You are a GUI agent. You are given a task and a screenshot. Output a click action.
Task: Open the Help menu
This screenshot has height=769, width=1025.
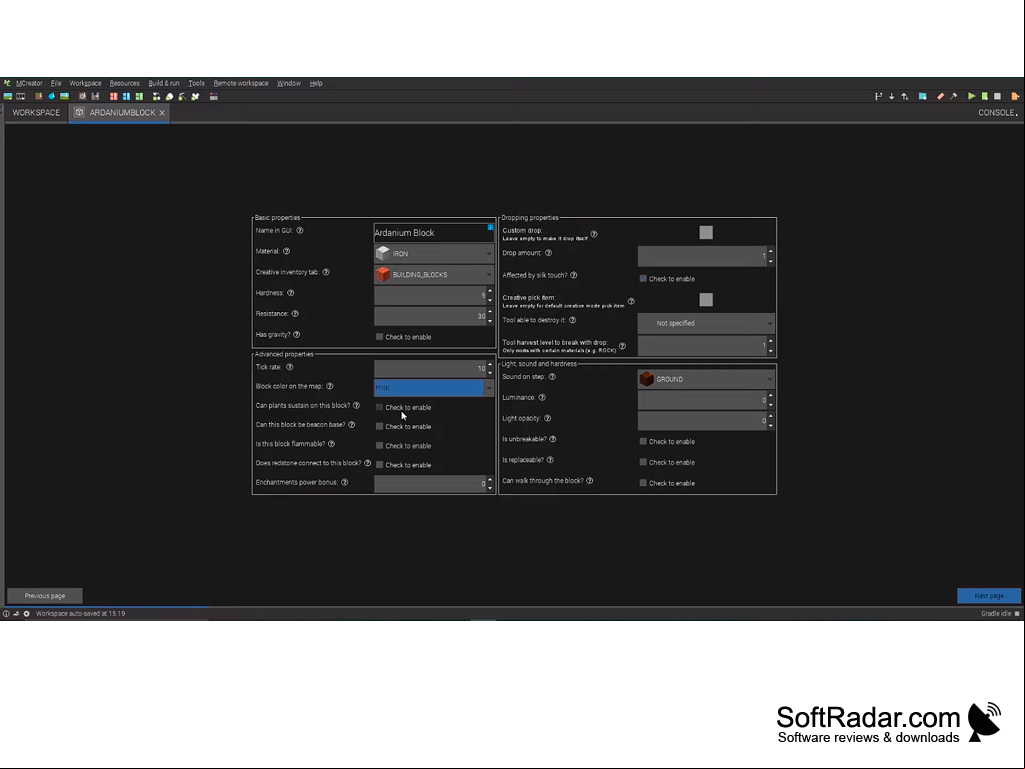pyautogui.click(x=316, y=84)
